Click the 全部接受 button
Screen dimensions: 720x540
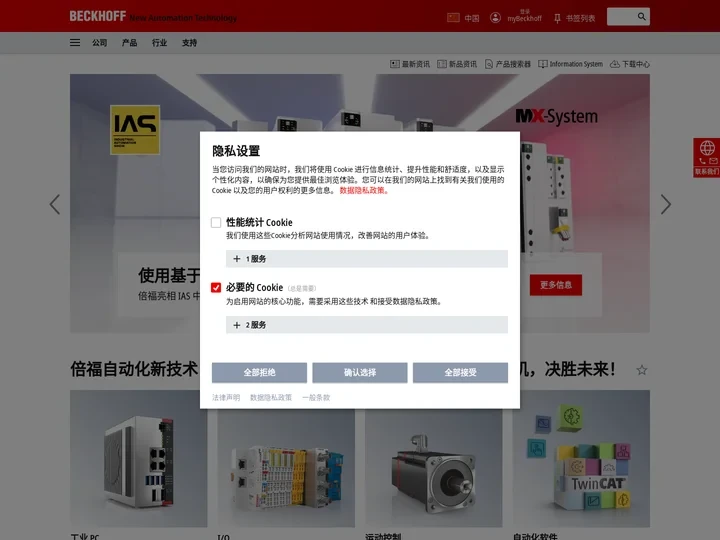460,372
